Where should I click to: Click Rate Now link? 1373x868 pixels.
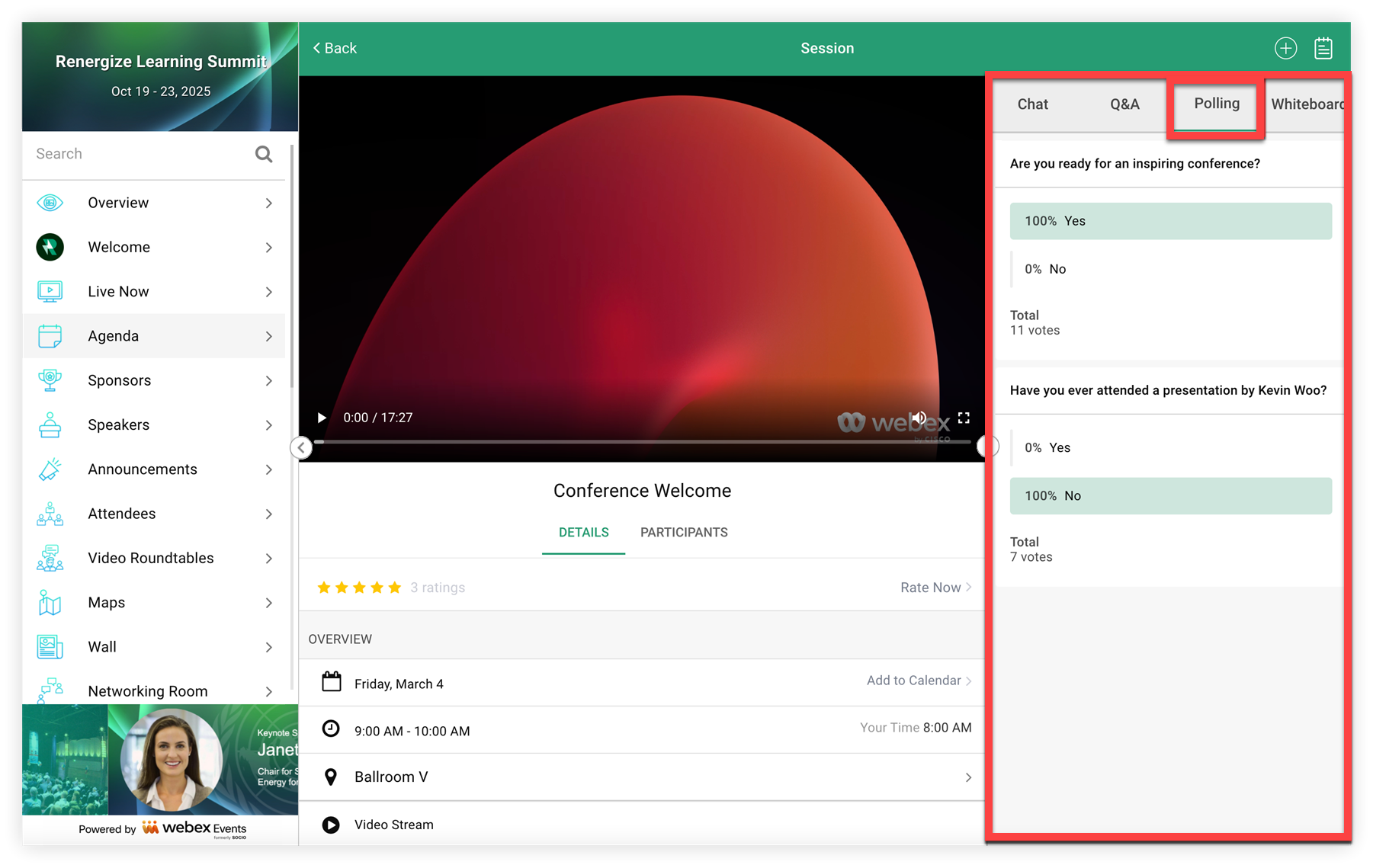tap(935, 588)
